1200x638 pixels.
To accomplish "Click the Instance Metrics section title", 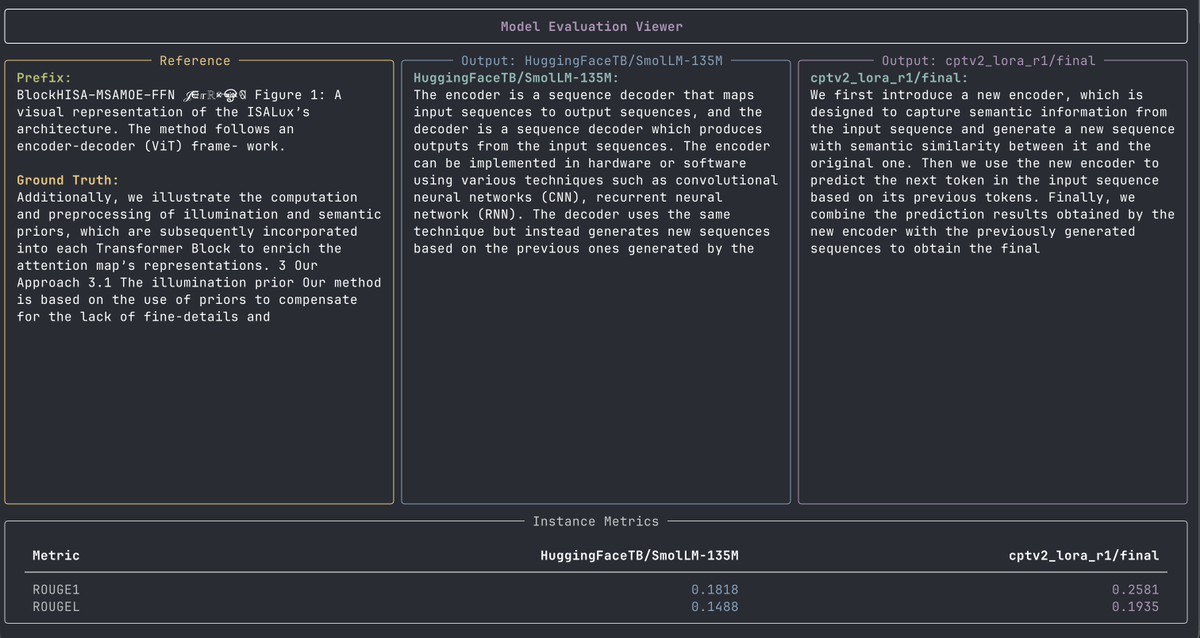I will [x=596, y=521].
